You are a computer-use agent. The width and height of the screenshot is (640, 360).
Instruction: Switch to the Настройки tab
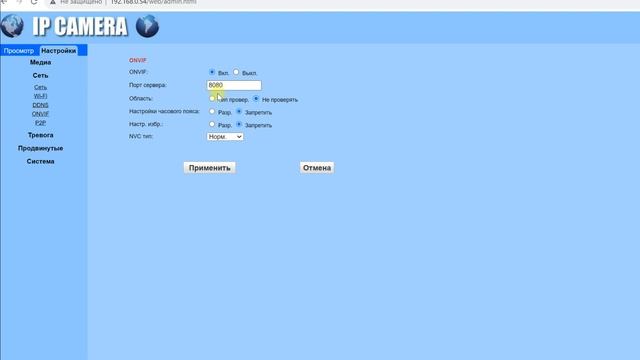pos(59,51)
